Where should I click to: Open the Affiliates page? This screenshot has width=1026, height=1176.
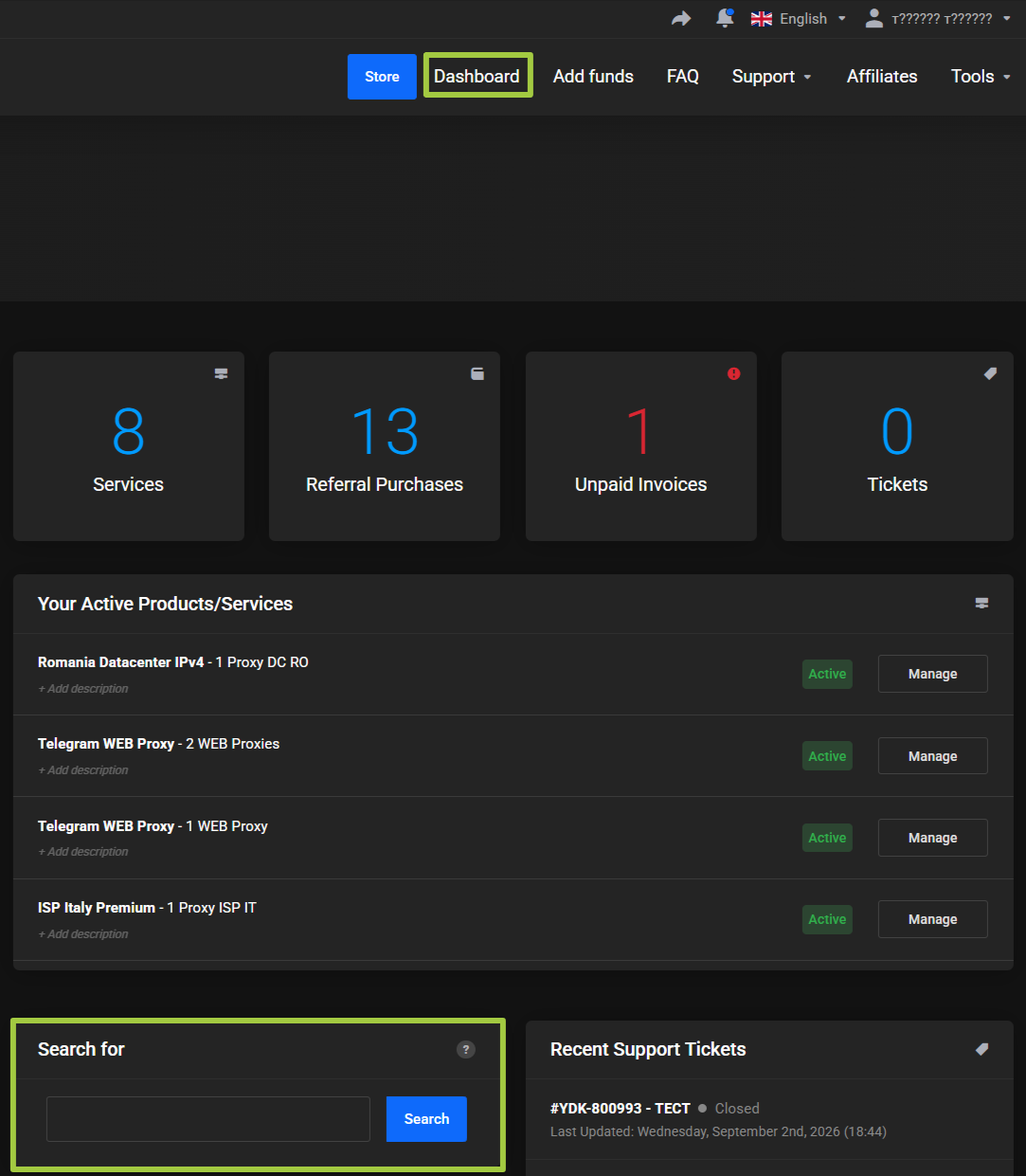[882, 77]
